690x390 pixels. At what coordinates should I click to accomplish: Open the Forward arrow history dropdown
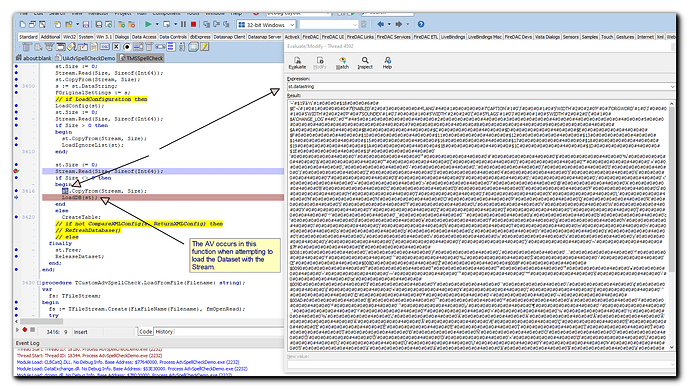pyautogui.click(x=408, y=24)
